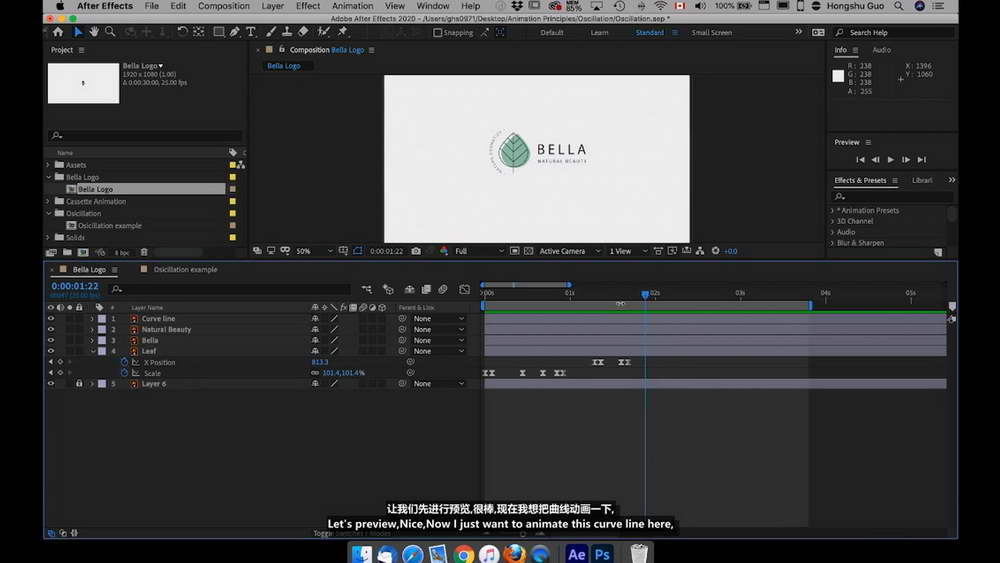Choose the Zoom magnifier tool

pyautogui.click(x=110, y=32)
